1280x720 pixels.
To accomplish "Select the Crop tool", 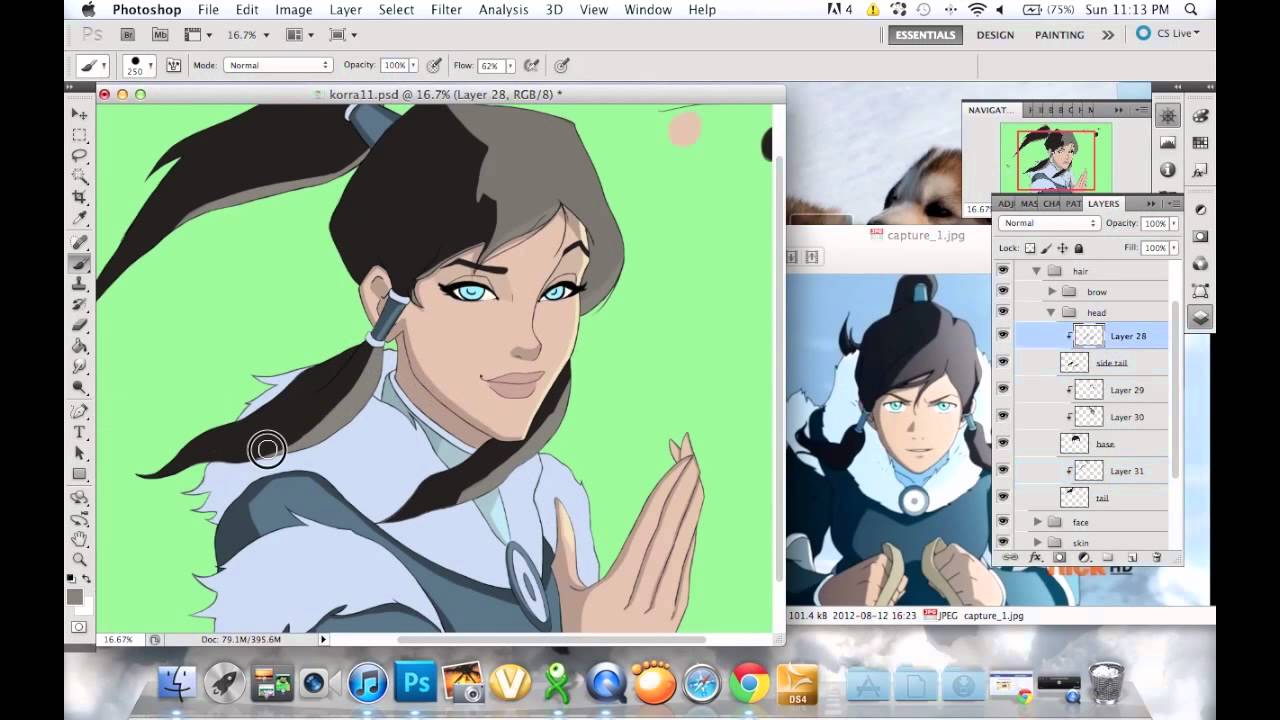I will pos(79,198).
